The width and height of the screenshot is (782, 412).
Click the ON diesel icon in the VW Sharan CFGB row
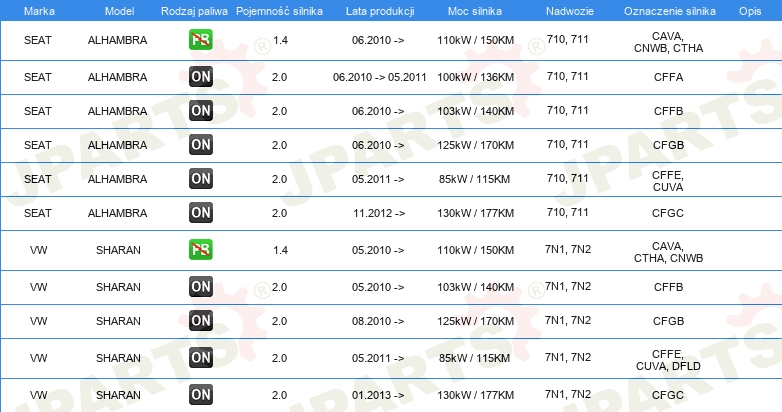(x=200, y=321)
